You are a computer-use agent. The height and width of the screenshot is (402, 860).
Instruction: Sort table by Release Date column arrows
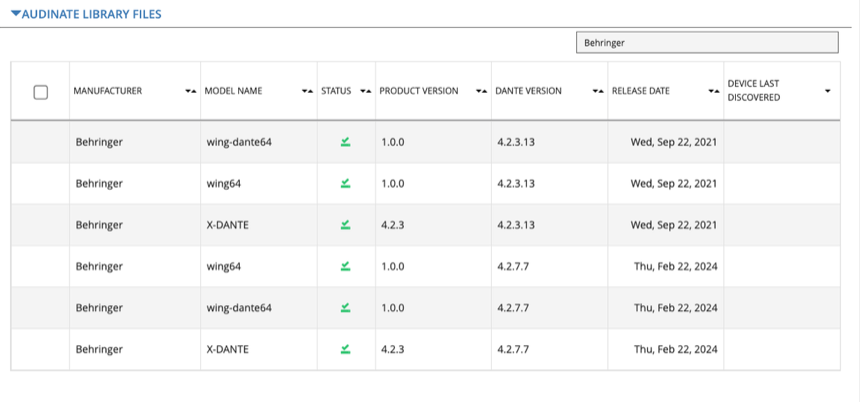point(714,92)
